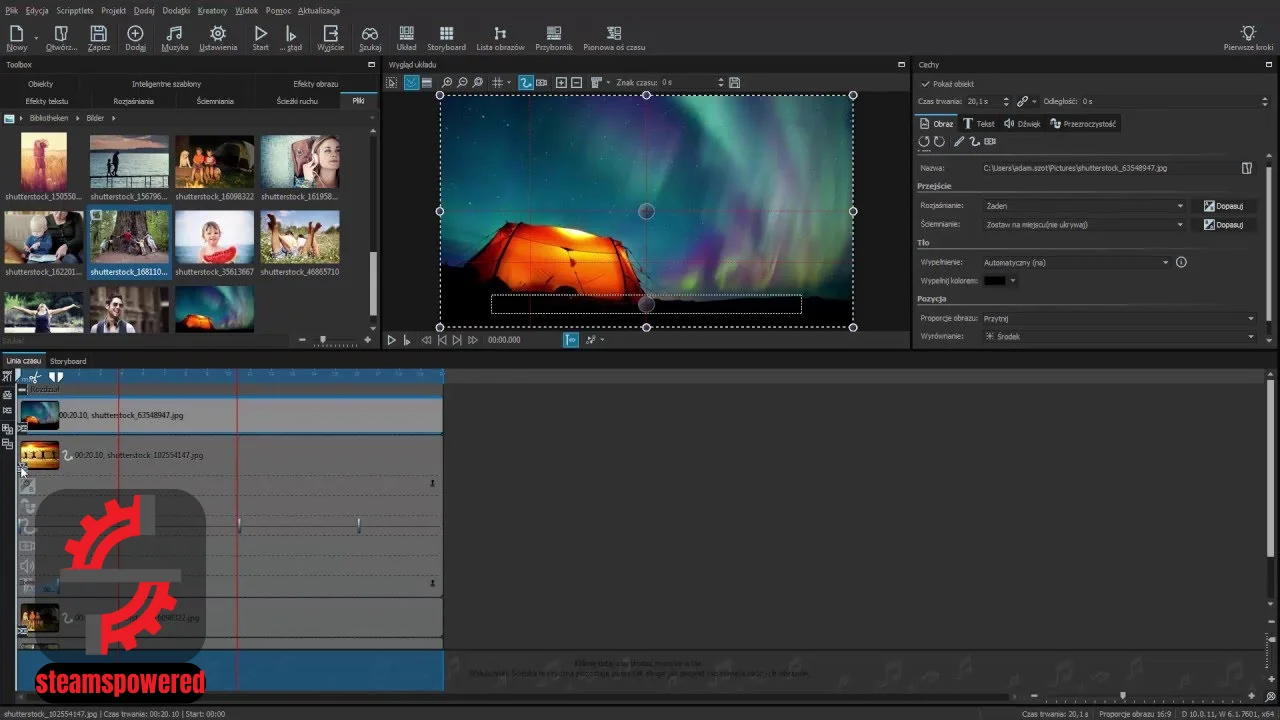Open the grid options dropdown arrow
Viewport: 1280px width, 720px height.
(508, 83)
